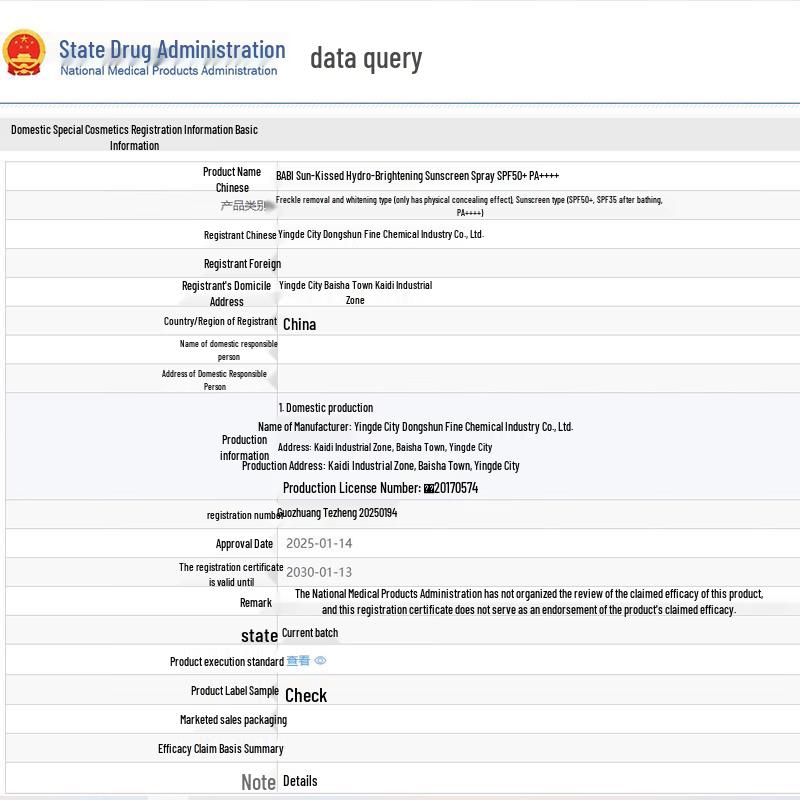The height and width of the screenshot is (800, 800).
Task: Click Check for Product Label Sample
Action: coord(306,695)
